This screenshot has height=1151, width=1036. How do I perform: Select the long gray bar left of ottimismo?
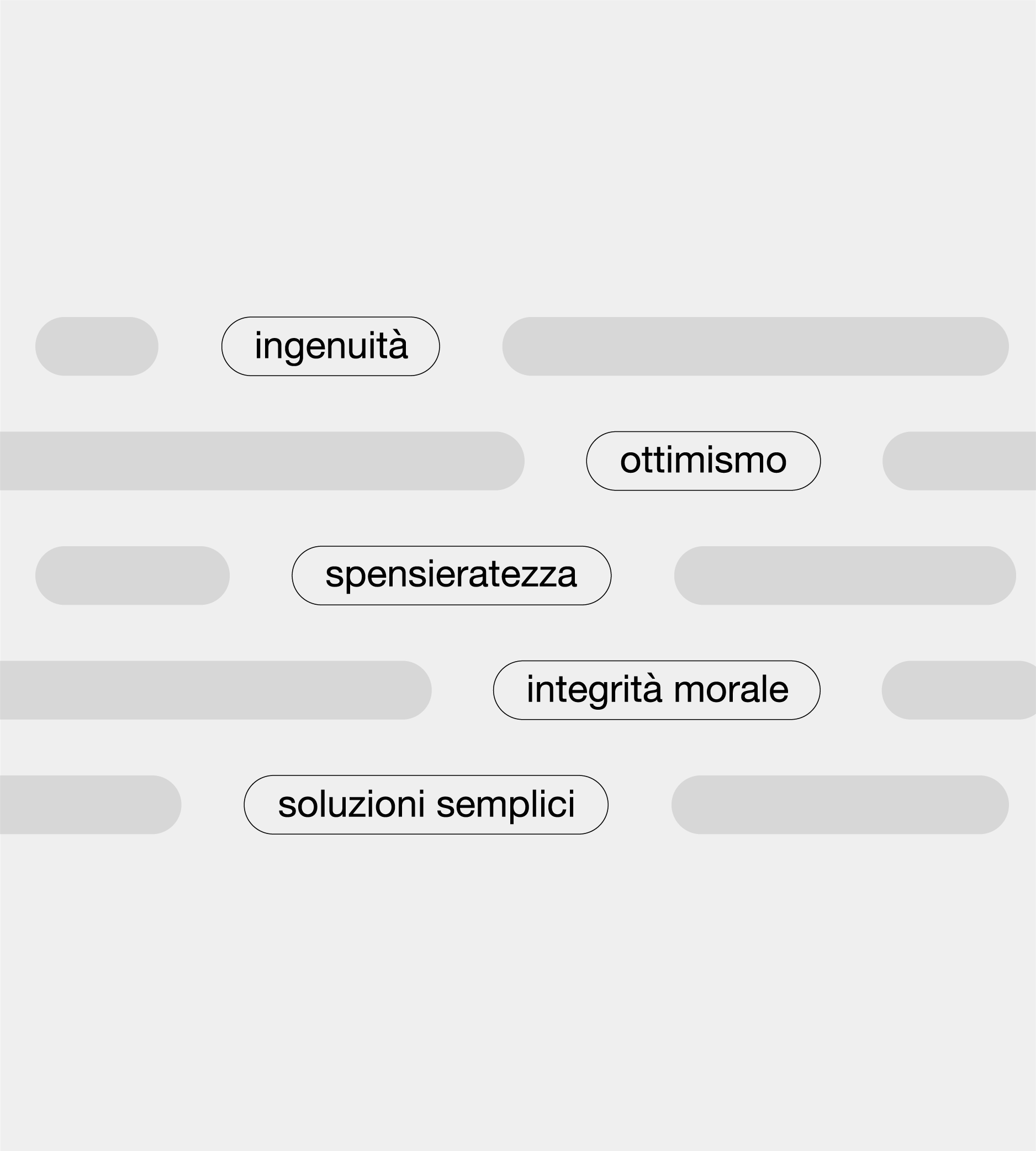point(262,461)
